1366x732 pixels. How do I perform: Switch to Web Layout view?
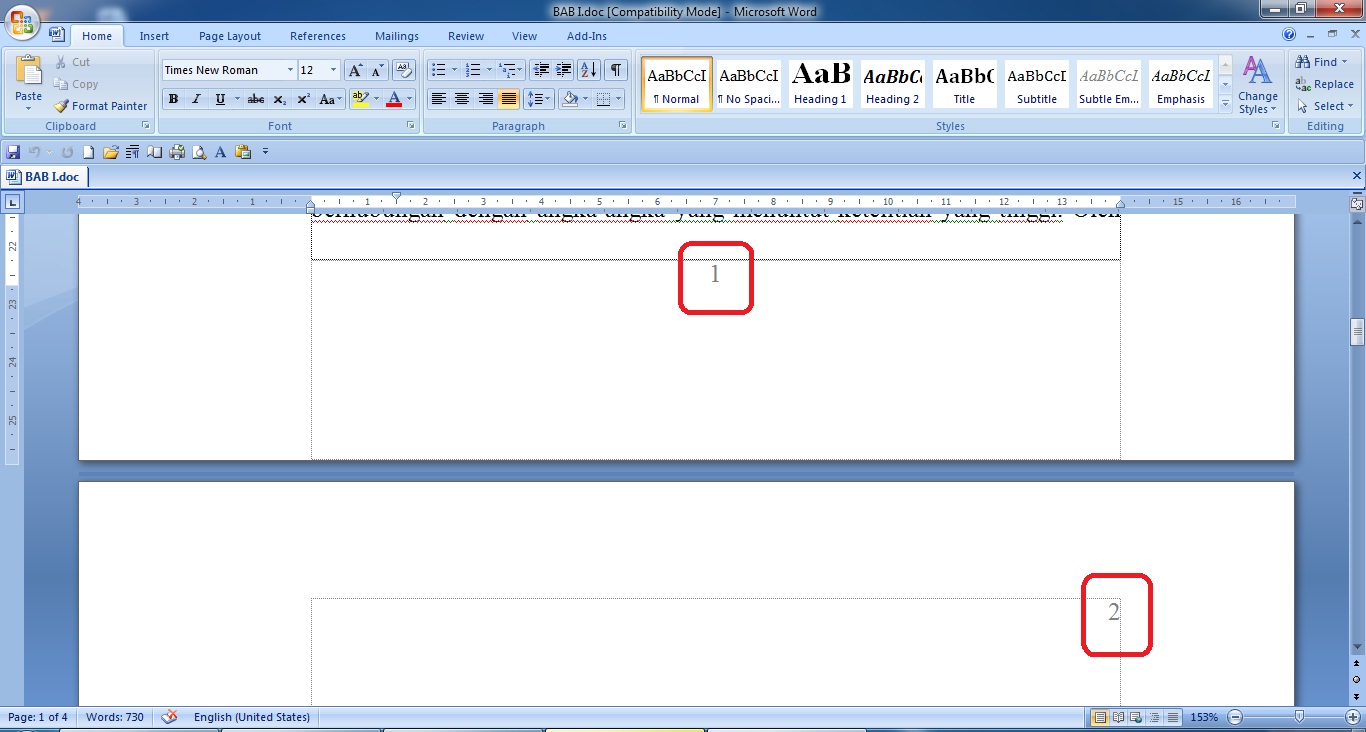(x=1136, y=717)
